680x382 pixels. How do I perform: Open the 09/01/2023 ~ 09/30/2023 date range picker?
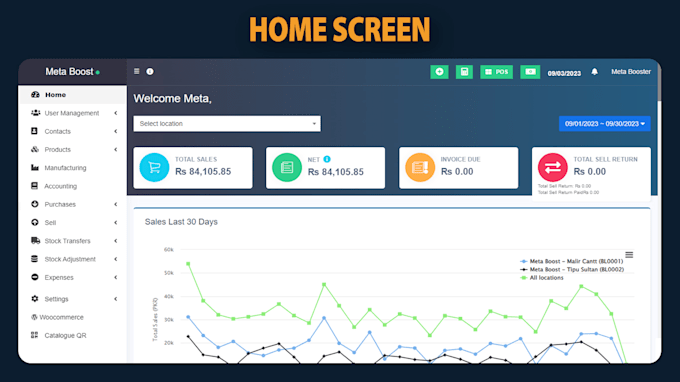click(x=605, y=124)
